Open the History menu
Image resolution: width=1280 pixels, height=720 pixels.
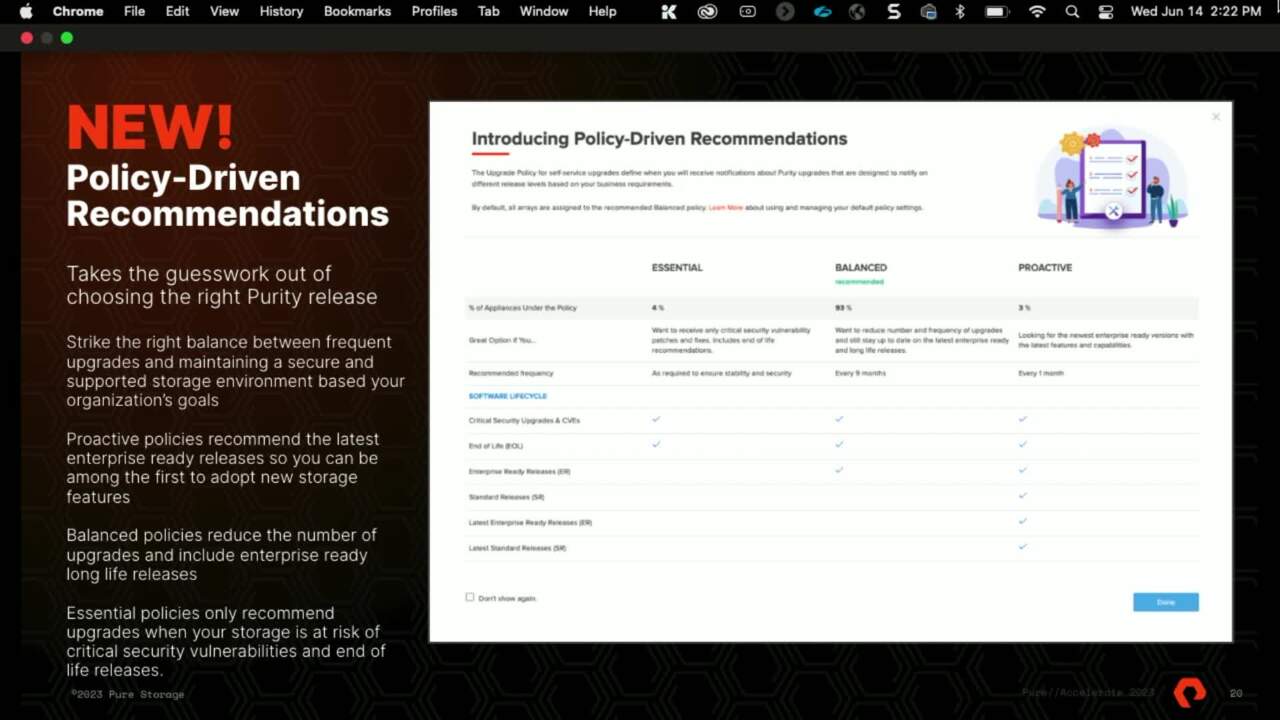[281, 11]
